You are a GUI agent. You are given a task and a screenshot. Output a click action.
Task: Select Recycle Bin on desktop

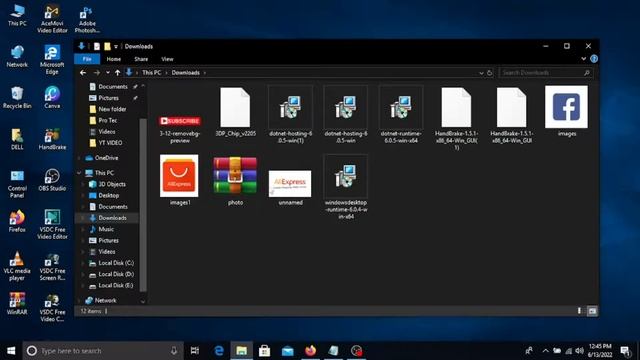pos(17,98)
